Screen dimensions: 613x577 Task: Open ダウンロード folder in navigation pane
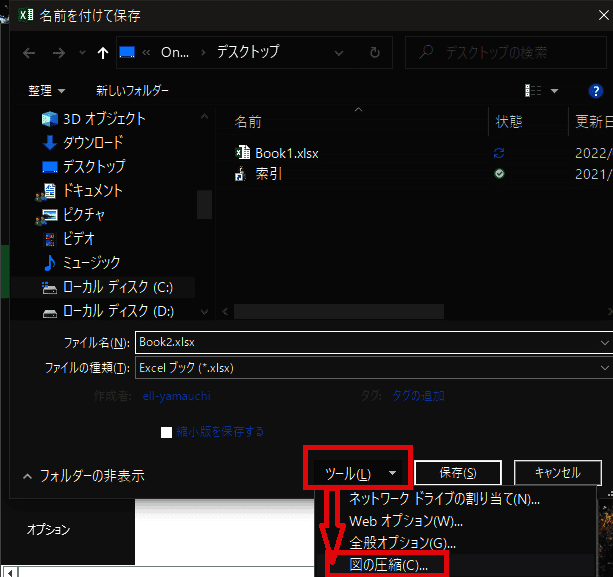pyautogui.click(x=92, y=142)
